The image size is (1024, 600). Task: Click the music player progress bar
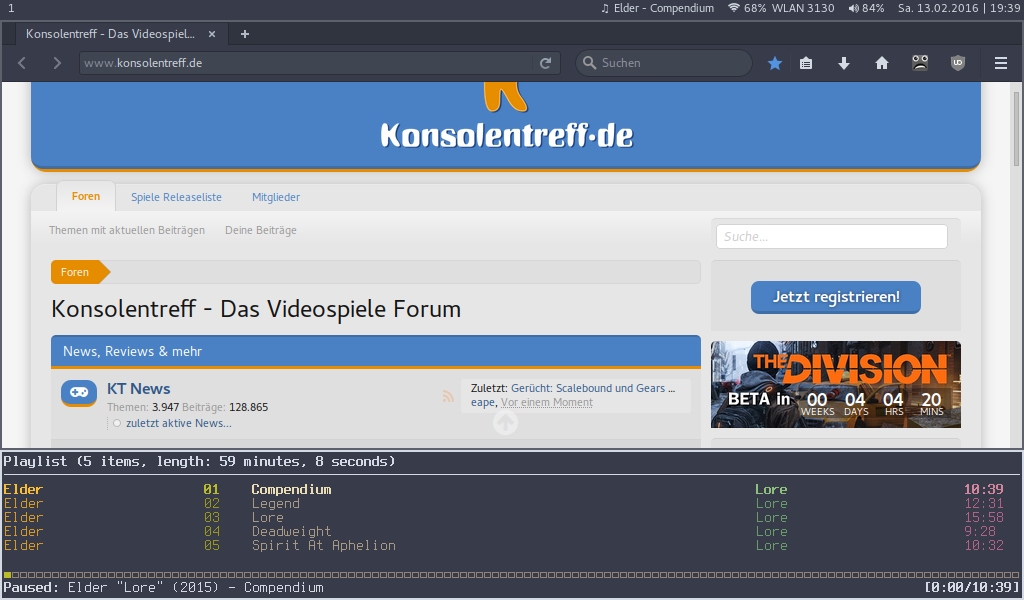pyautogui.click(x=511, y=575)
